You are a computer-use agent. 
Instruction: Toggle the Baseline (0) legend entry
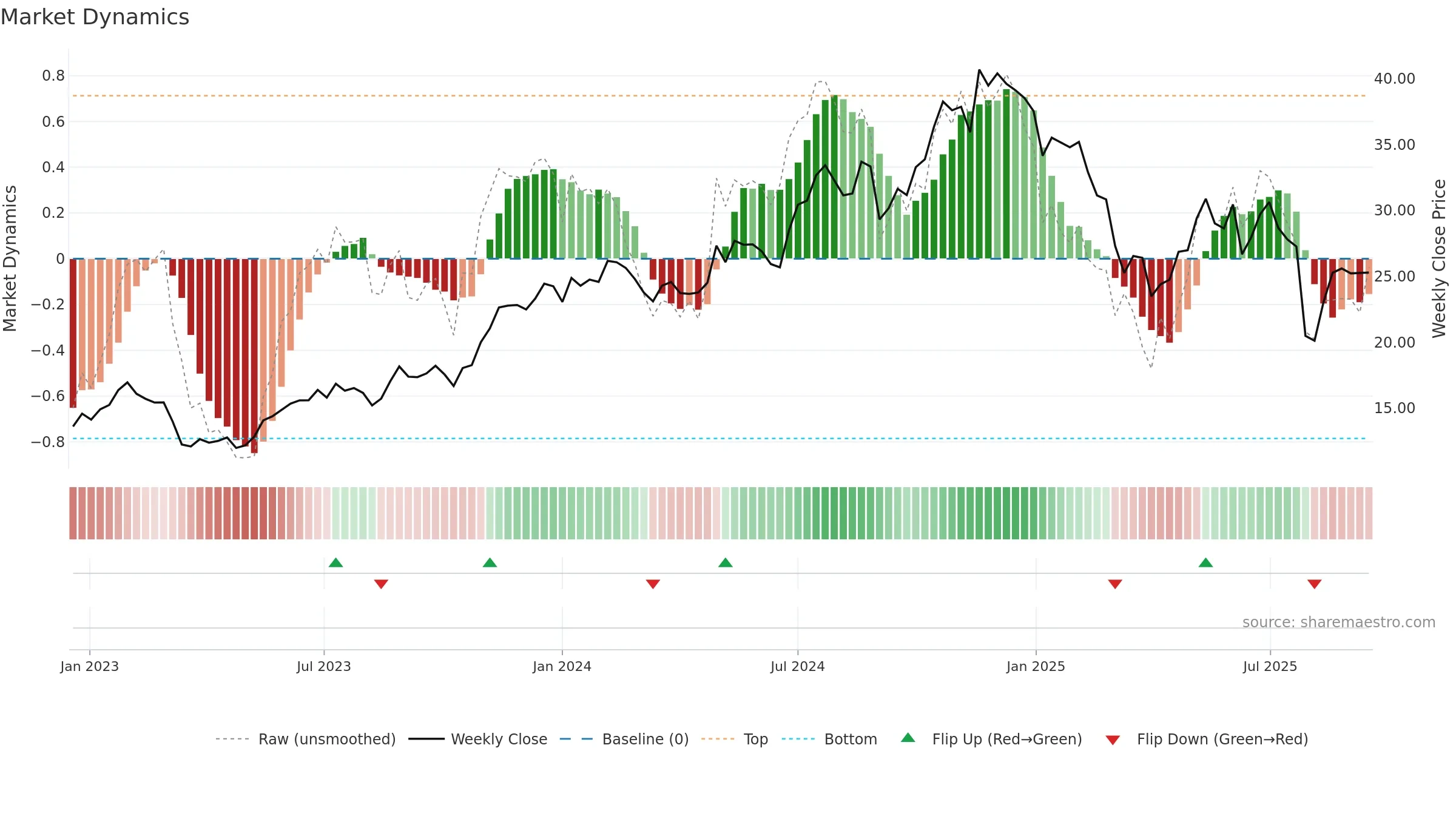point(624,739)
